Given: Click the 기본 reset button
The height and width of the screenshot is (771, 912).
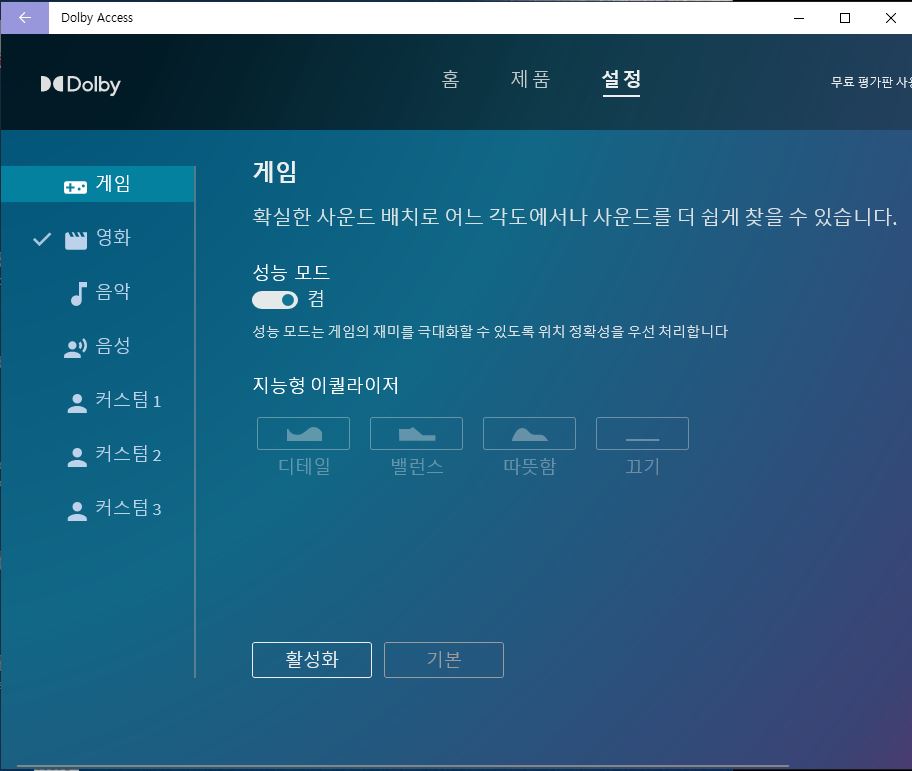Looking at the screenshot, I should (x=444, y=660).
